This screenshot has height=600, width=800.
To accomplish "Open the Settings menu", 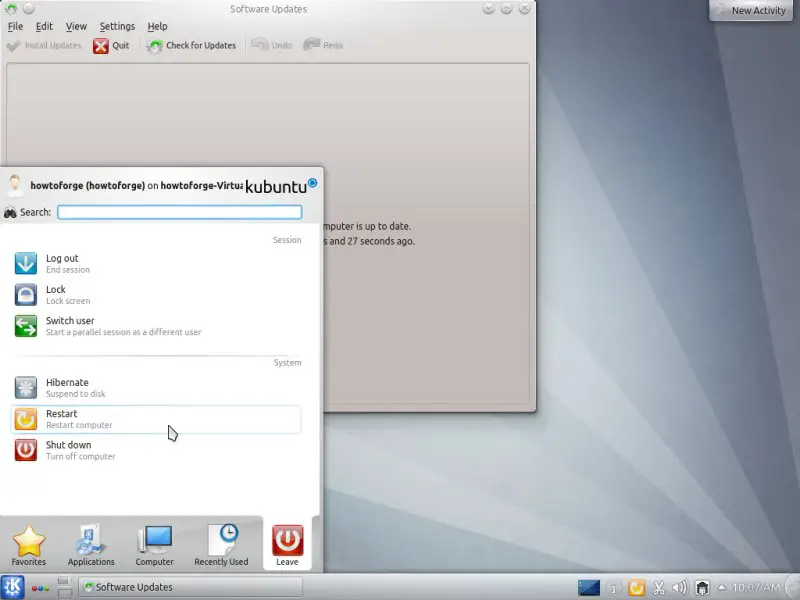I will [x=117, y=26].
